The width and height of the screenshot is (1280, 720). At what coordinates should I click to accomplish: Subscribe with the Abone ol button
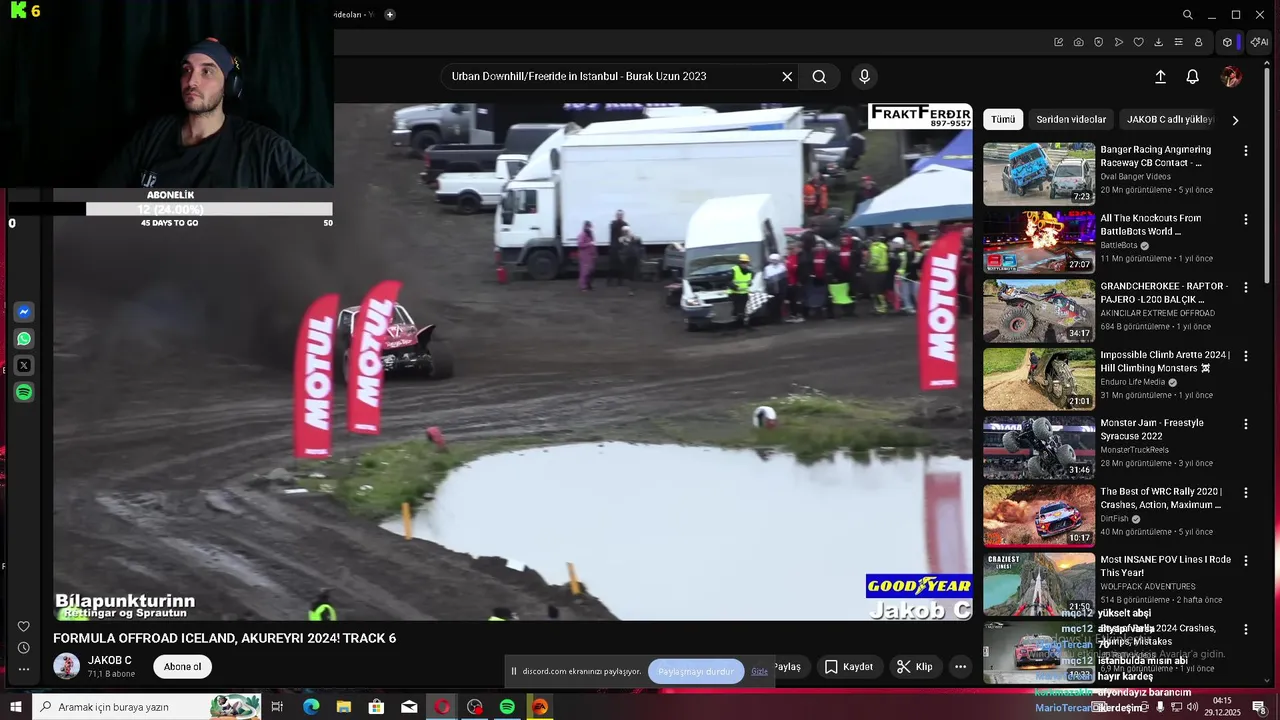click(182, 667)
